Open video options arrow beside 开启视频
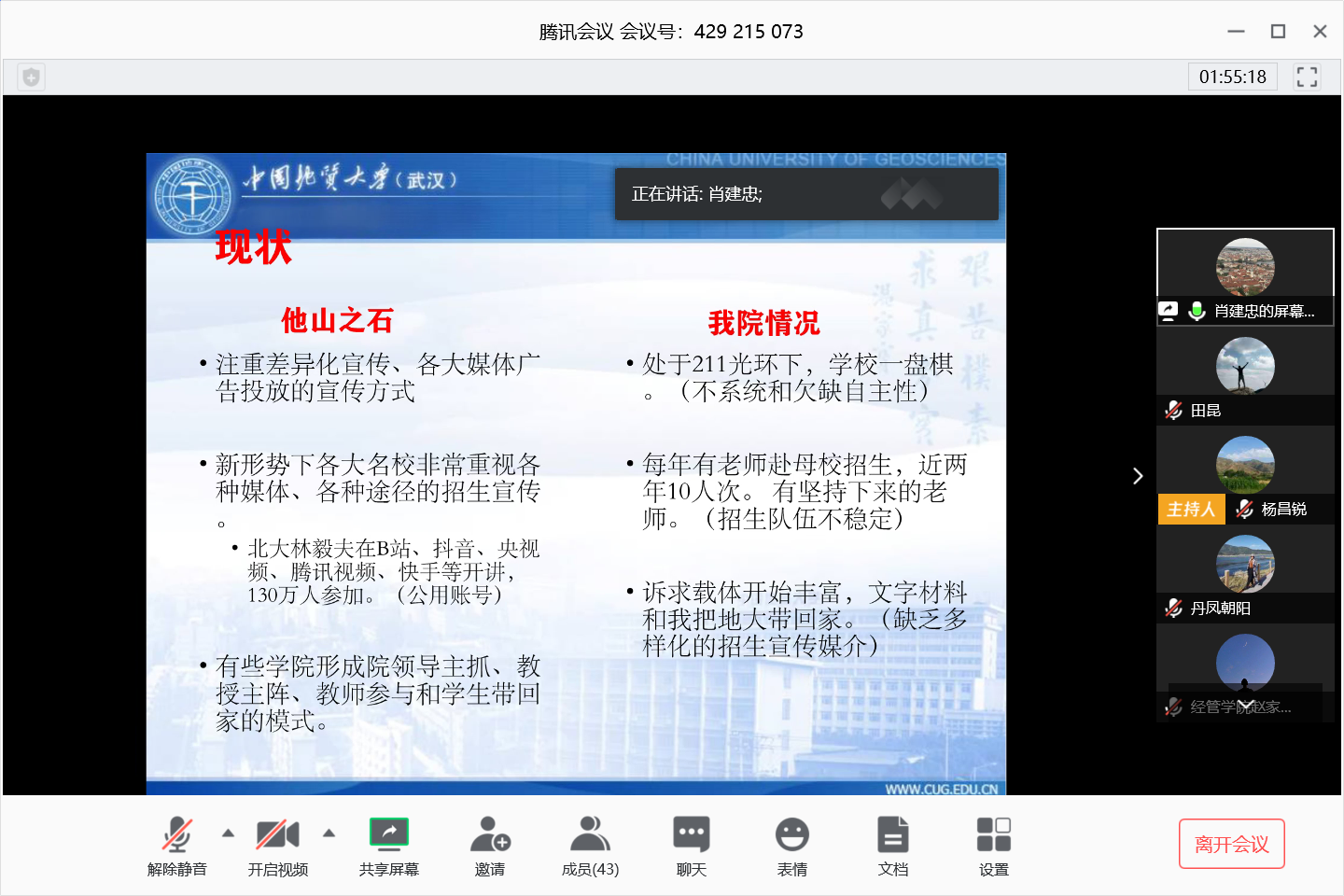 pos(329,833)
